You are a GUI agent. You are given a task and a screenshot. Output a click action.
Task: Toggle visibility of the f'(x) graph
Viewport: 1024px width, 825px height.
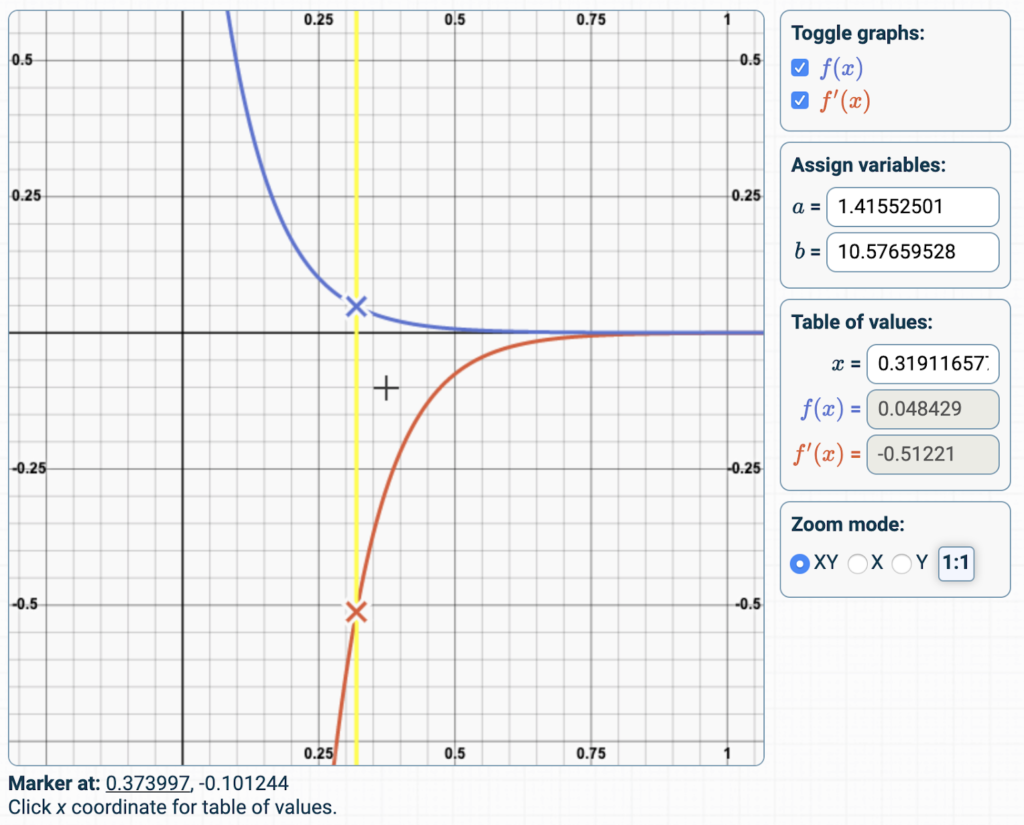[x=799, y=100]
